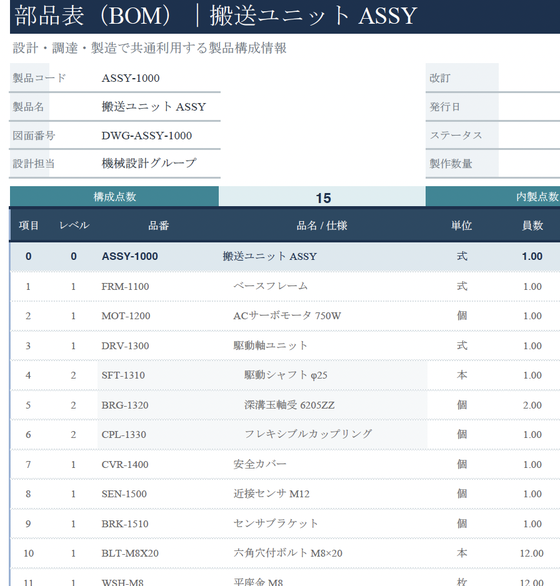Viewport: 560px width, 586px height.
Task: Select unit 個 in MOT-1200 row
Action: 462,316
